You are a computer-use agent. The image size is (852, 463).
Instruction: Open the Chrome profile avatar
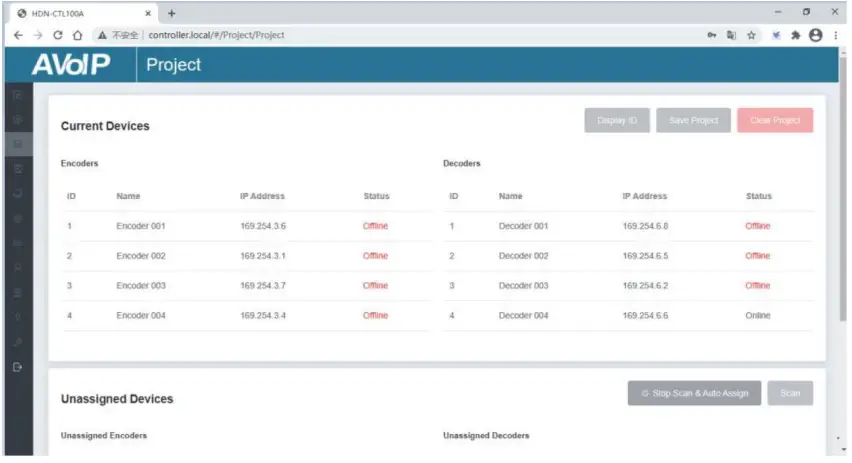coord(816,35)
